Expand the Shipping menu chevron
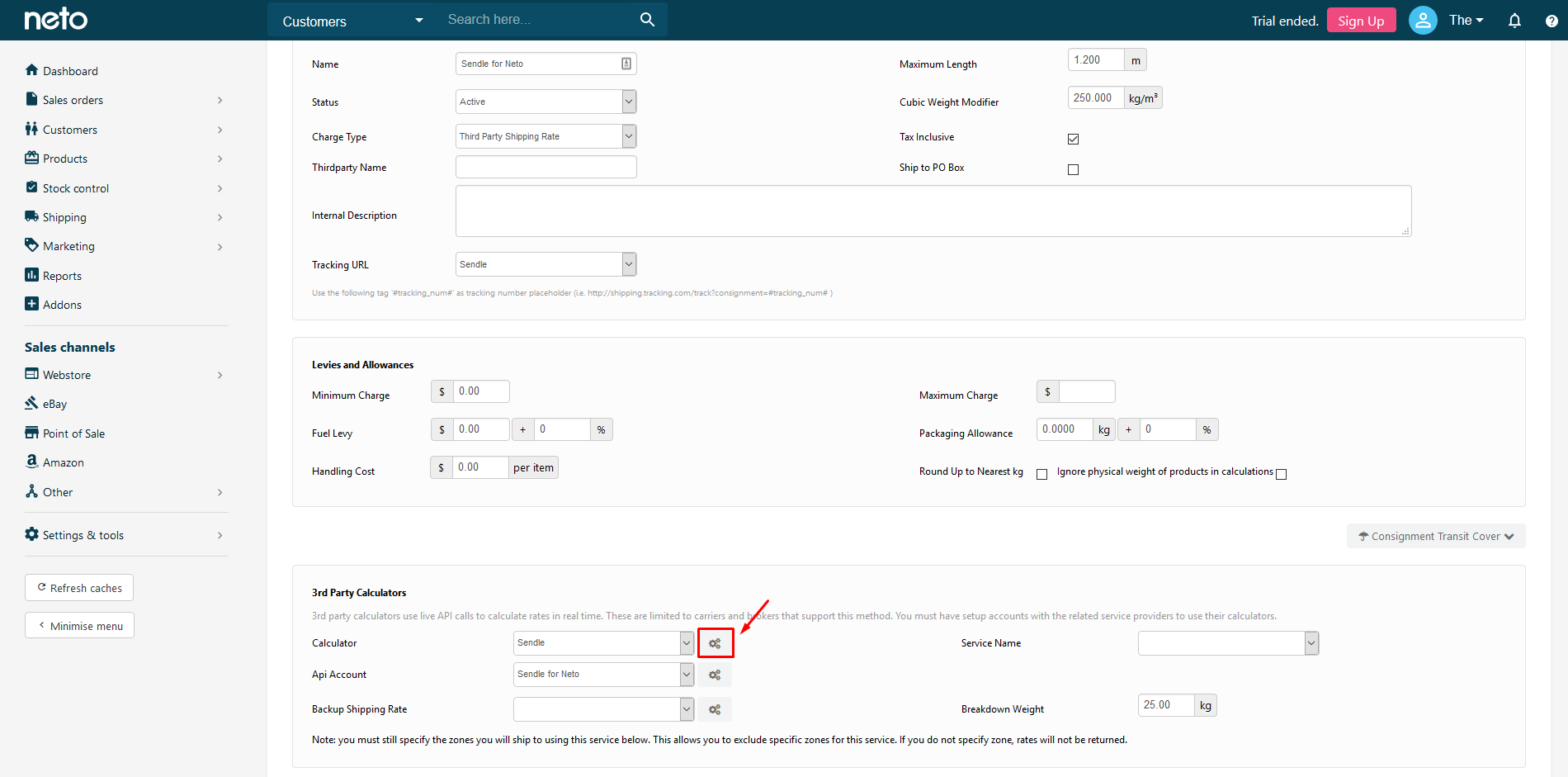The width and height of the screenshot is (1568, 777). click(220, 217)
